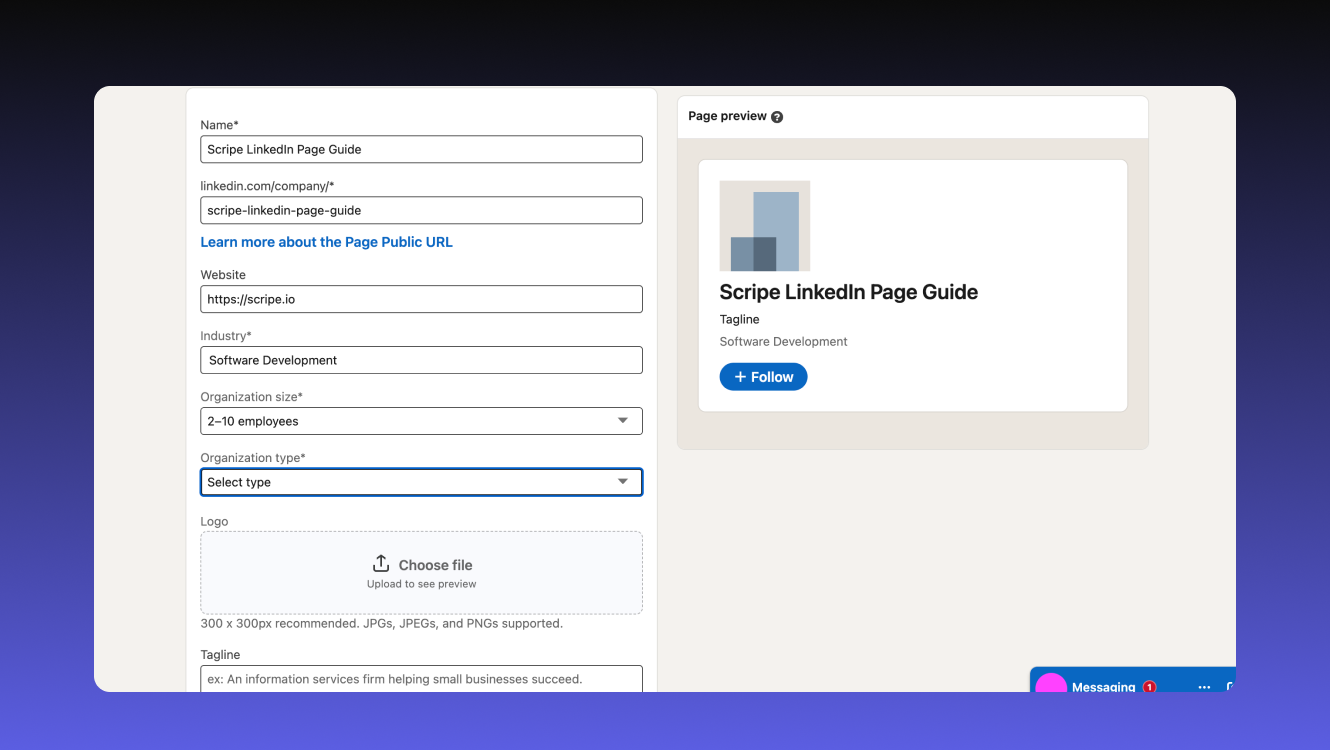Select the Industry input field
The height and width of the screenshot is (750, 1330).
pos(421,360)
